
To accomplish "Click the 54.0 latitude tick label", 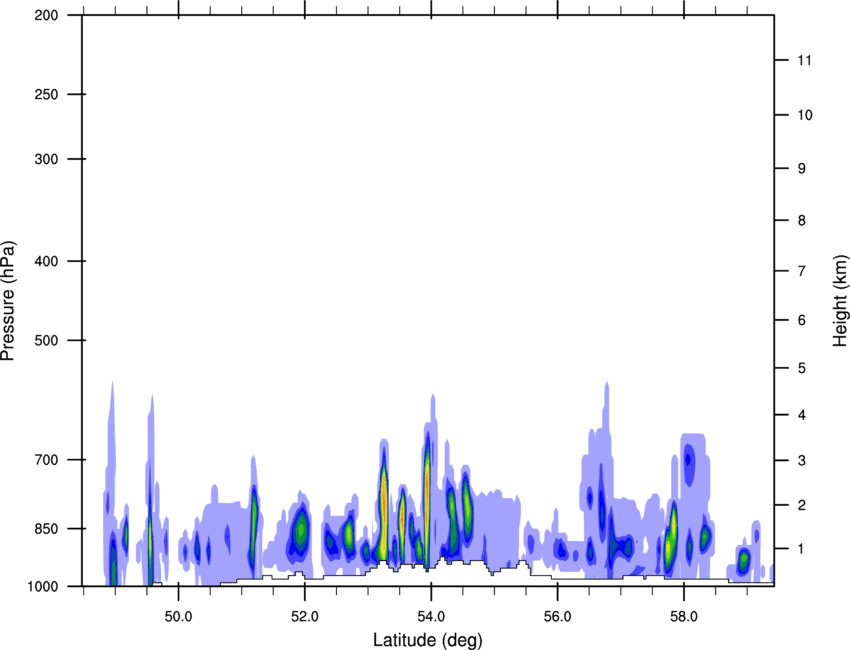I will 431,616.
